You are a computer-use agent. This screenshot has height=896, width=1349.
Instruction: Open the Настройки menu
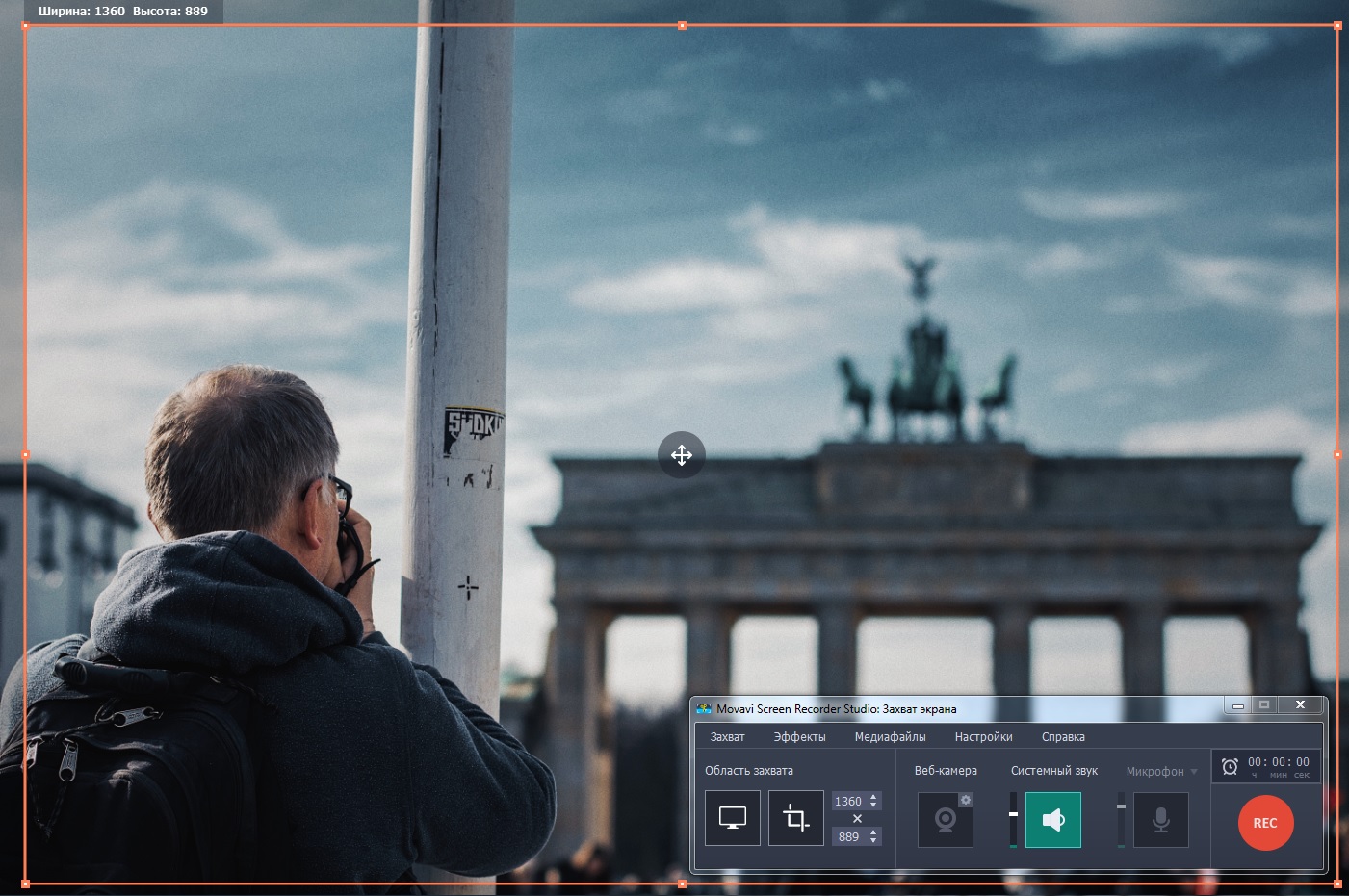coord(983,737)
